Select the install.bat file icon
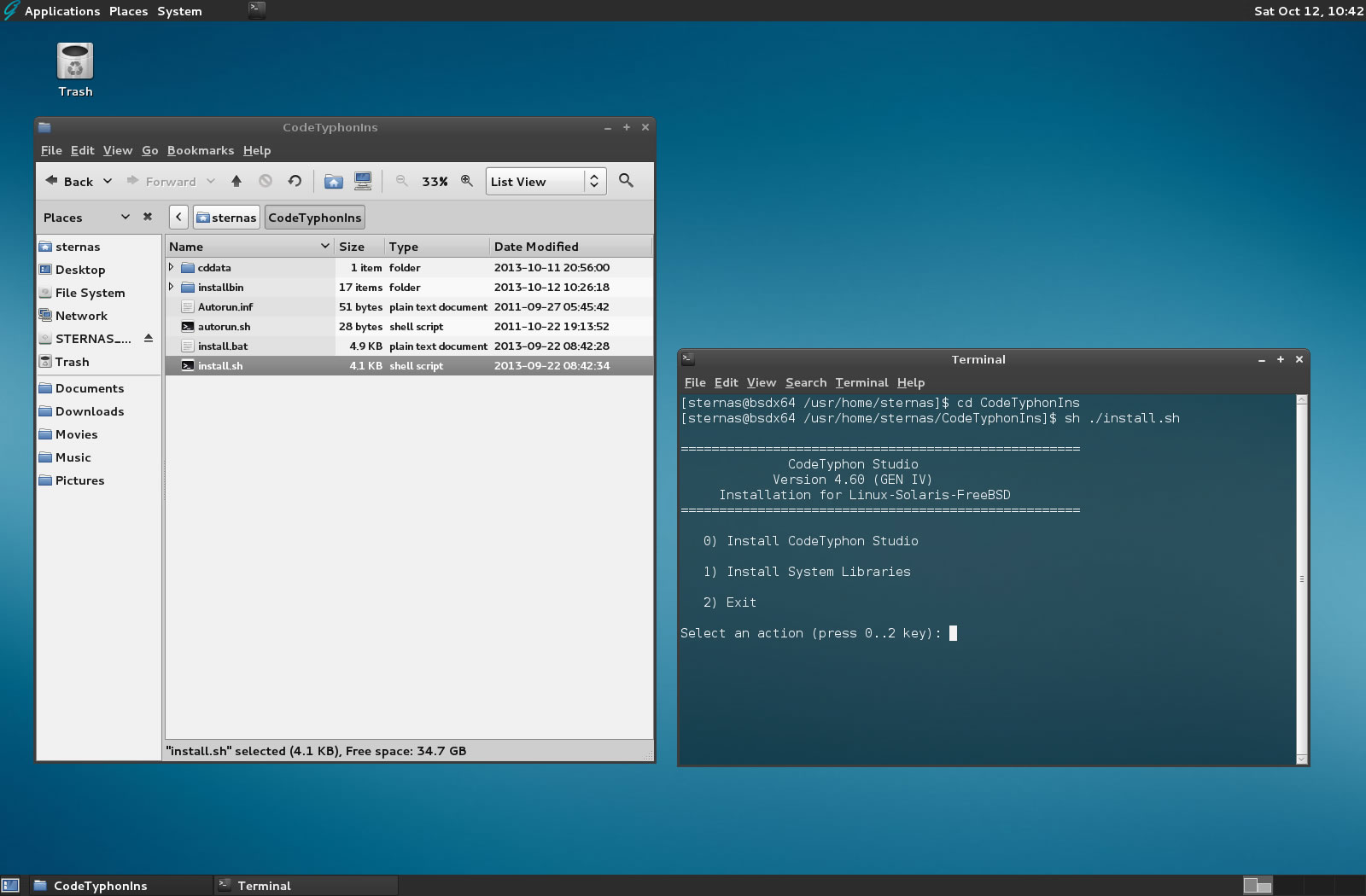 (188, 346)
